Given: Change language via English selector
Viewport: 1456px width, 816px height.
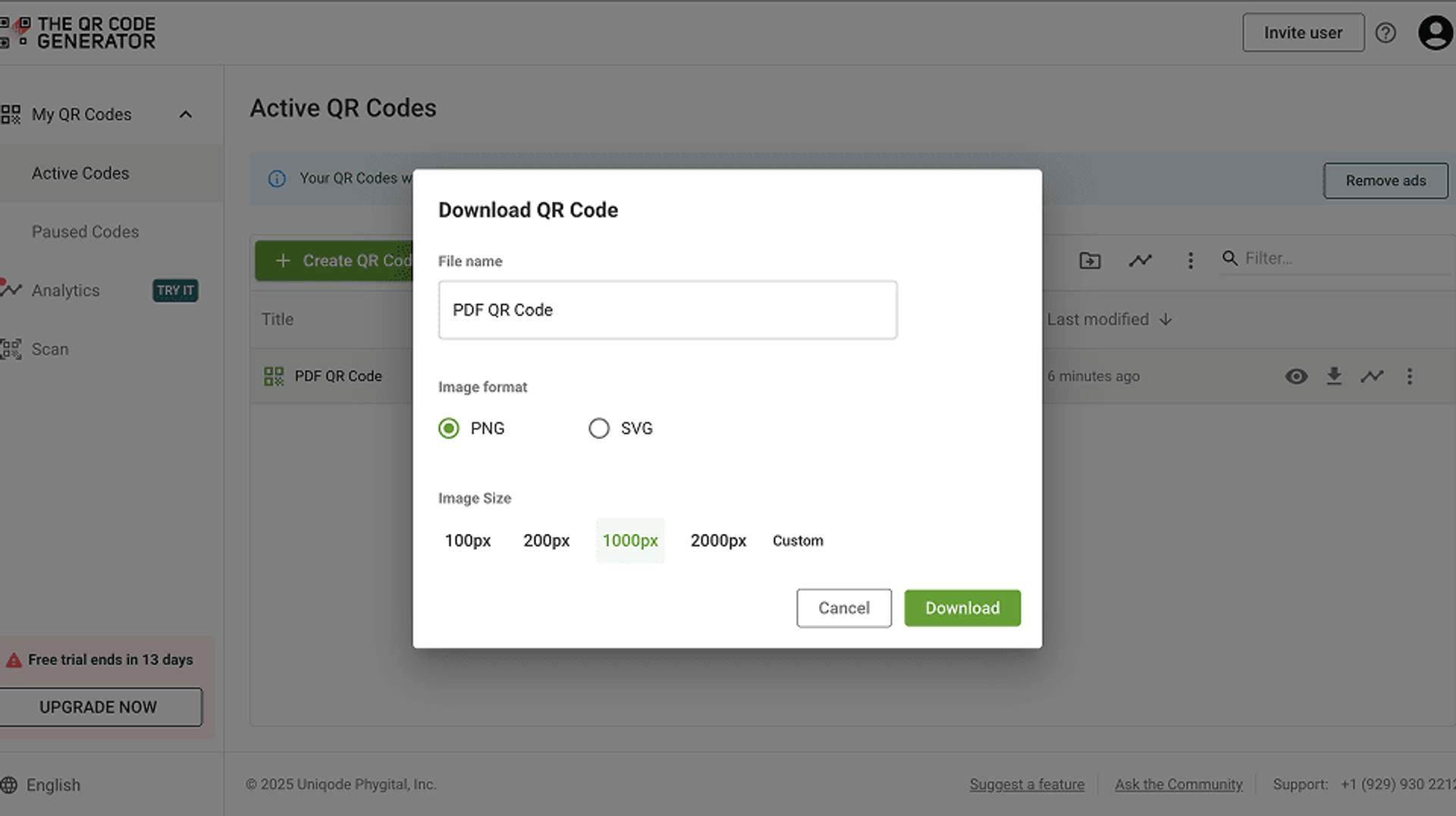Looking at the screenshot, I should tap(53, 785).
